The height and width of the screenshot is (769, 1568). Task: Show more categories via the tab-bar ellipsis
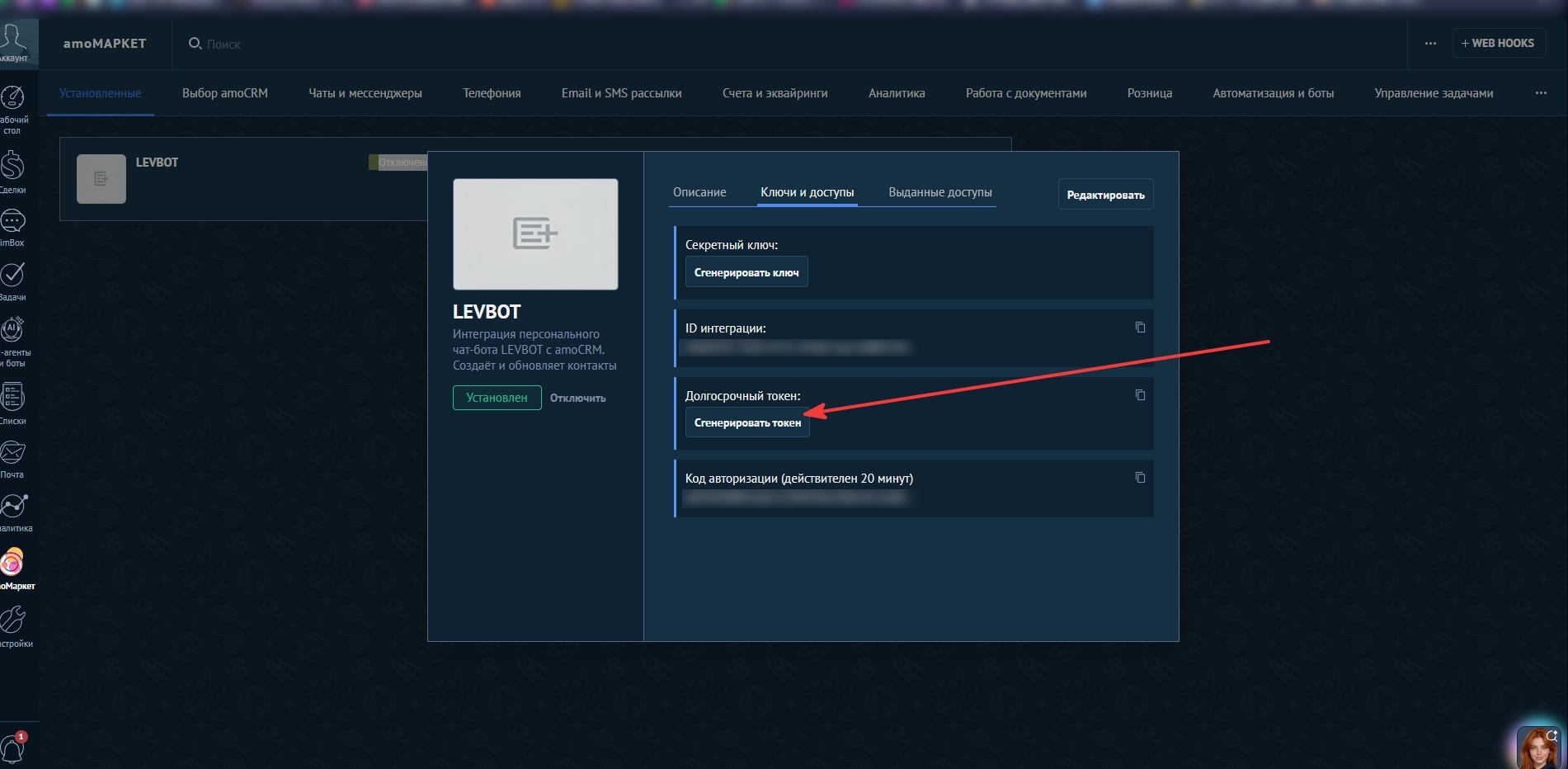[1541, 93]
